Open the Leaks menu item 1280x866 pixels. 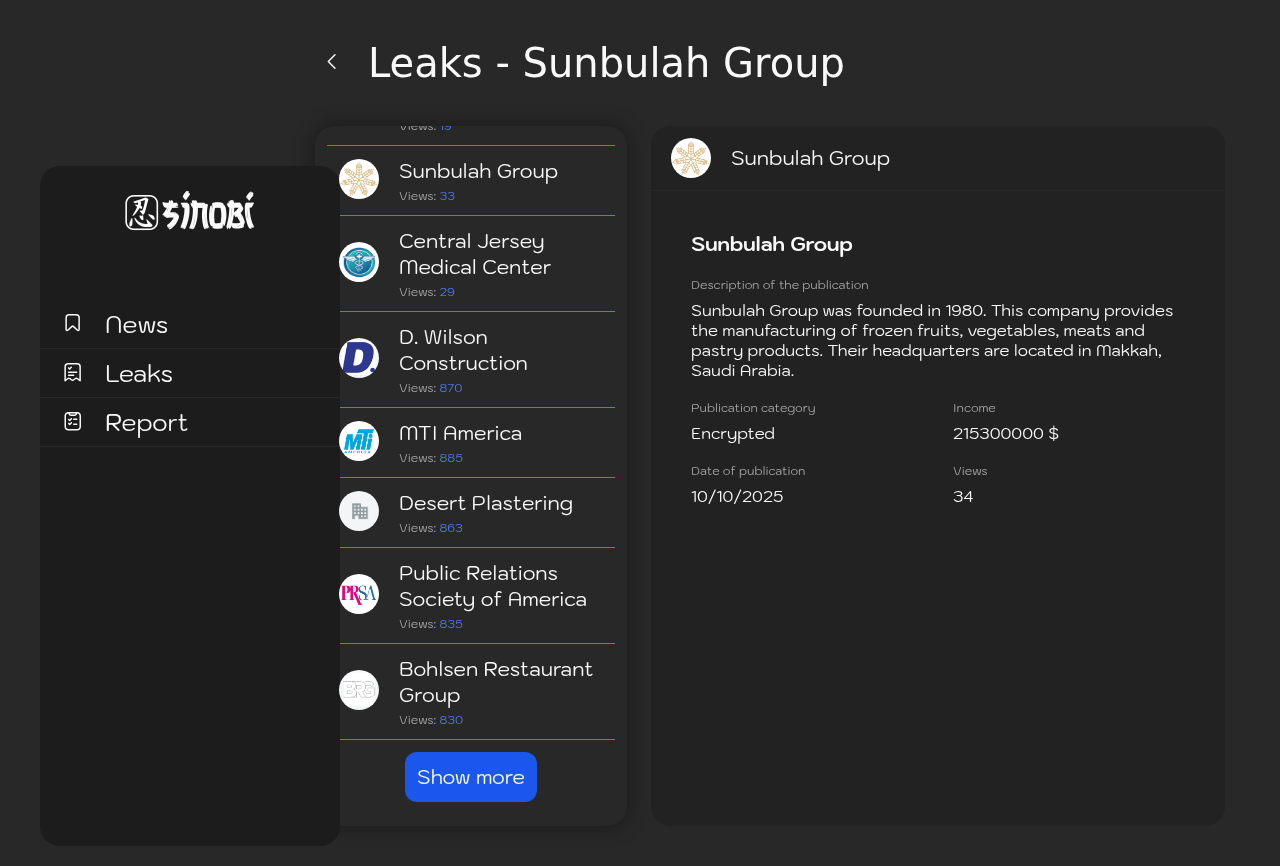[x=139, y=374]
